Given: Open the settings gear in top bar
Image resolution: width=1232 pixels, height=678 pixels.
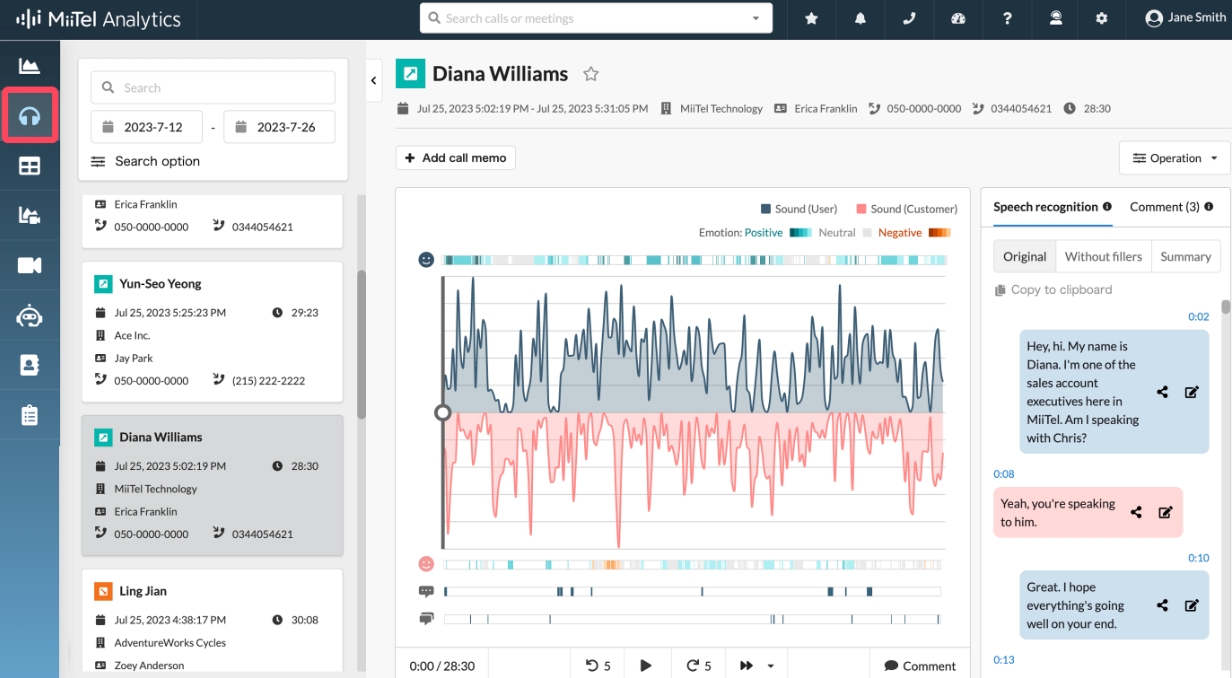Looking at the screenshot, I should pos(1102,19).
